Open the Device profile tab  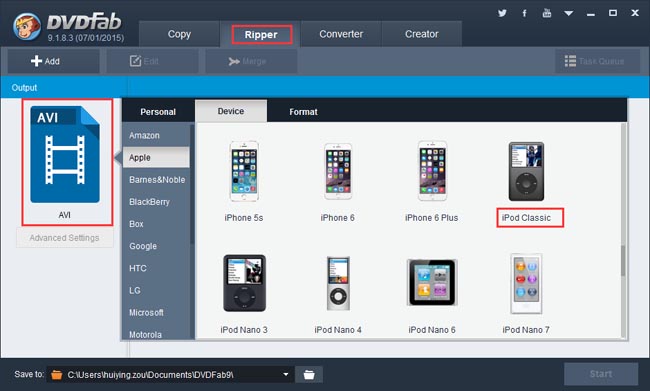231,111
